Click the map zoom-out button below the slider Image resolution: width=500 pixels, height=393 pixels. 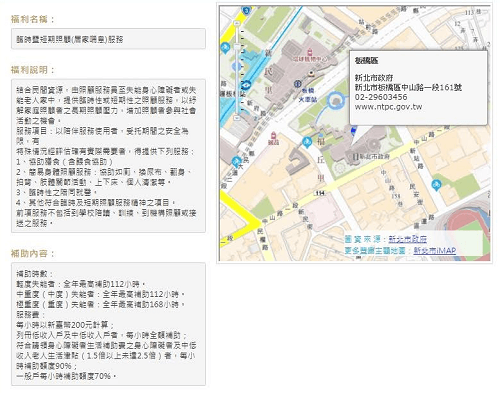pos(237,117)
